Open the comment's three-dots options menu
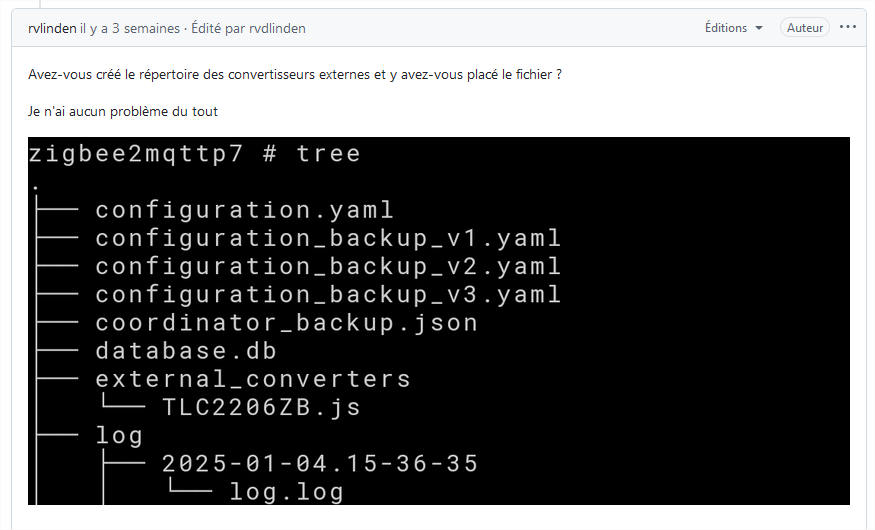The image size is (875, 530). pos(848,28)
